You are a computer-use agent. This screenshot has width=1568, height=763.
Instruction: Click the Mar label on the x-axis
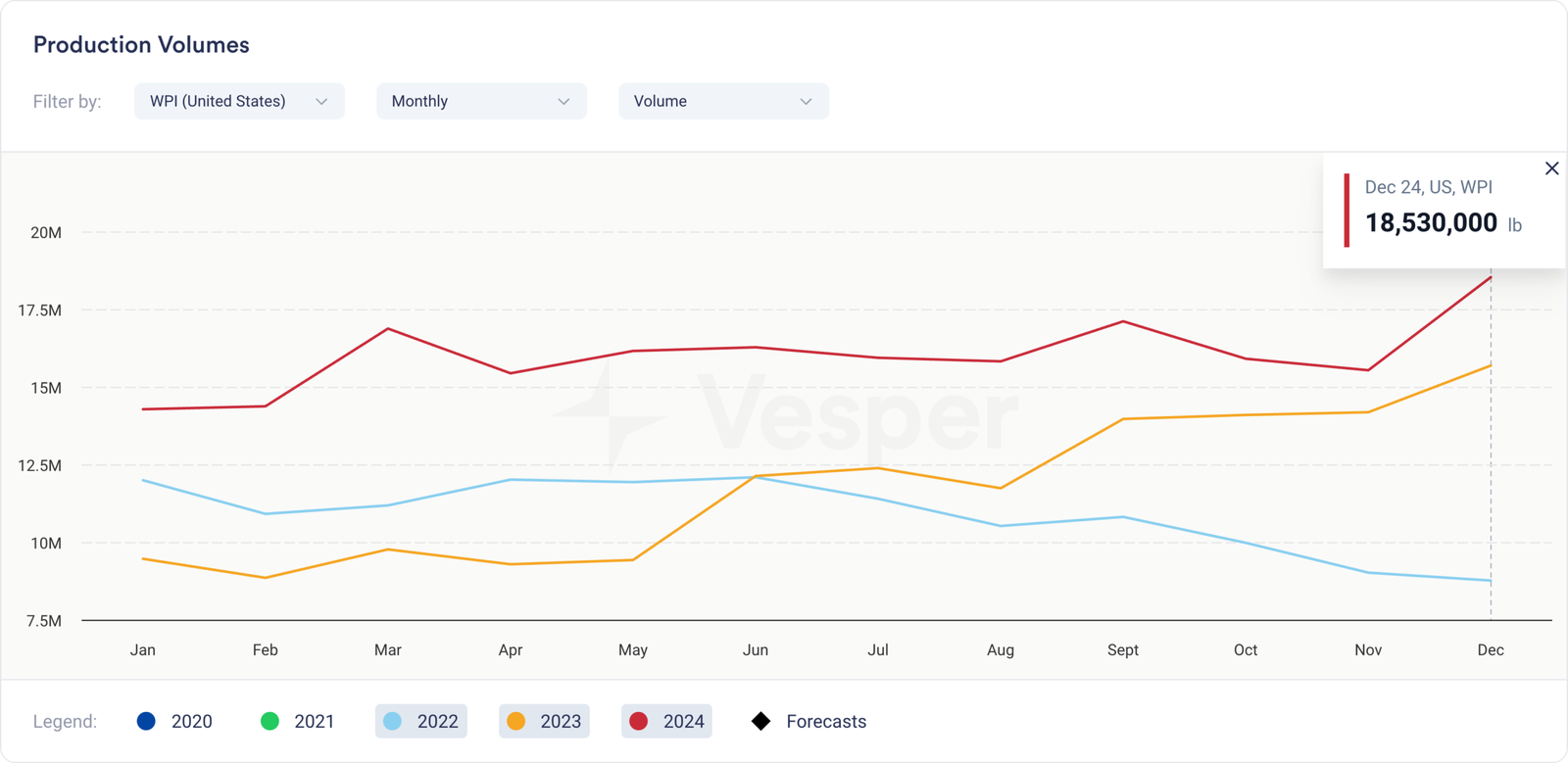click(x=387, y=650)
